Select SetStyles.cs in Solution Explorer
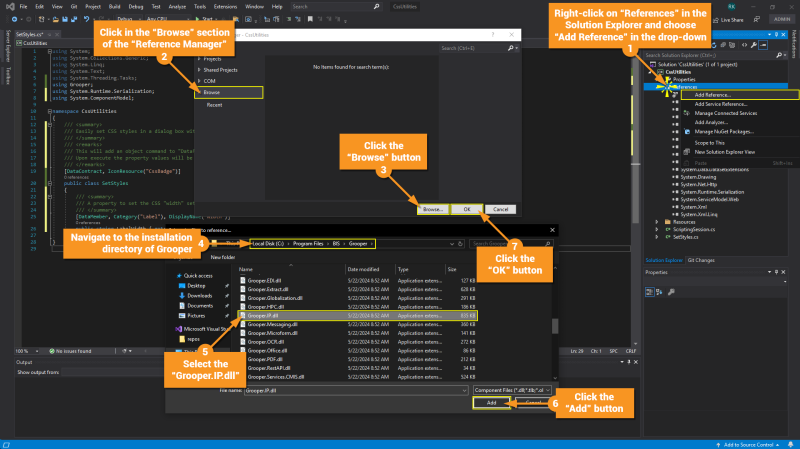Image resolution: width=800 pixels, height=449 pixels. (685, 237)
